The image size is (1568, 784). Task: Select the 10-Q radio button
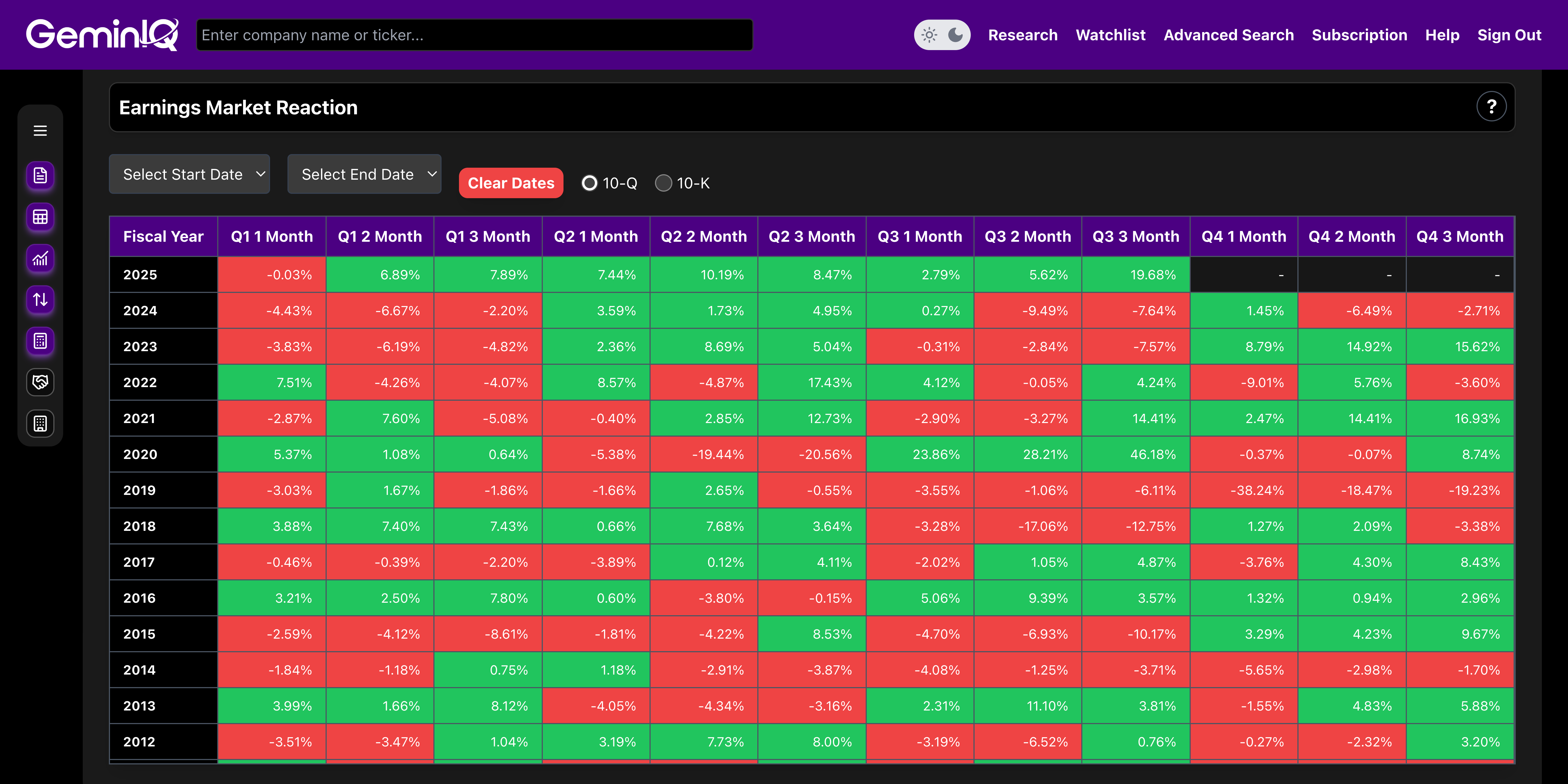click(x=589, y=183)
